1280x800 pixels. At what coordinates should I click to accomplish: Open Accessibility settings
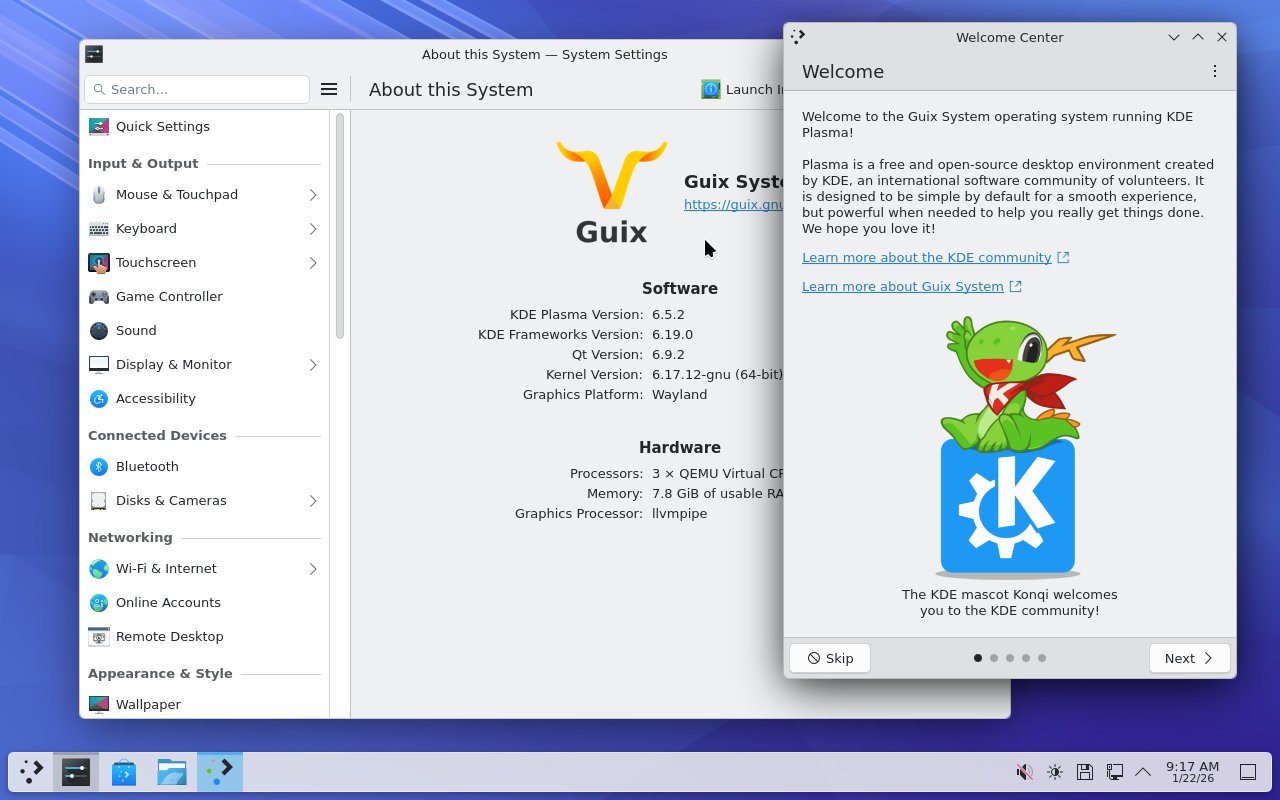tap(155, 398)
